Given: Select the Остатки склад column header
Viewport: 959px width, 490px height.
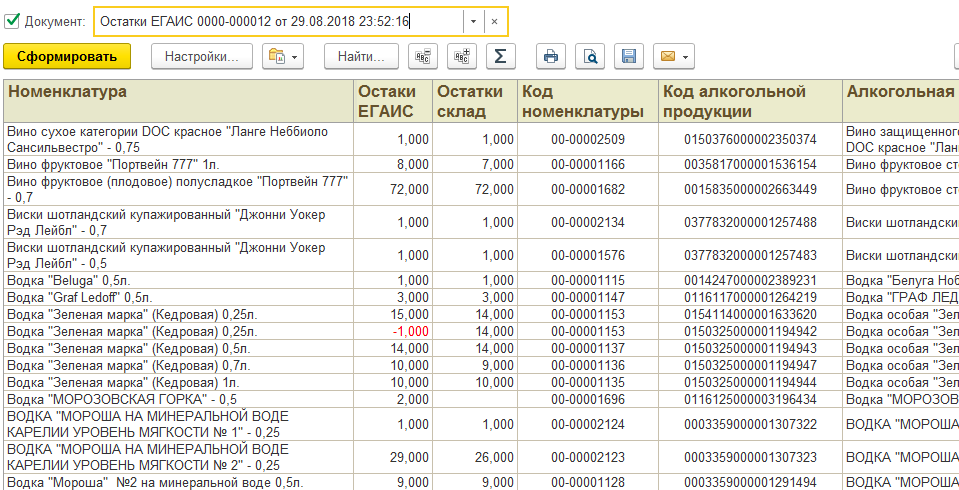Looking at the screenshot, I should (x=475, y=101).
